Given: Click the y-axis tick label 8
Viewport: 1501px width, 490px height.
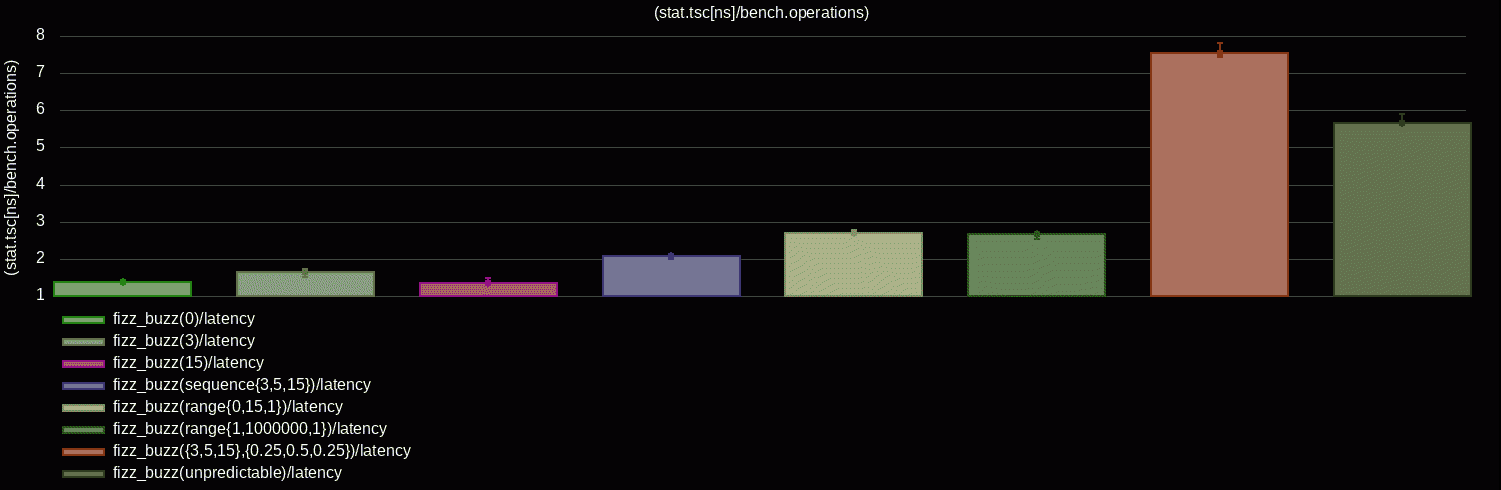Looking at the screenshot, I should [x=41, y=36].
